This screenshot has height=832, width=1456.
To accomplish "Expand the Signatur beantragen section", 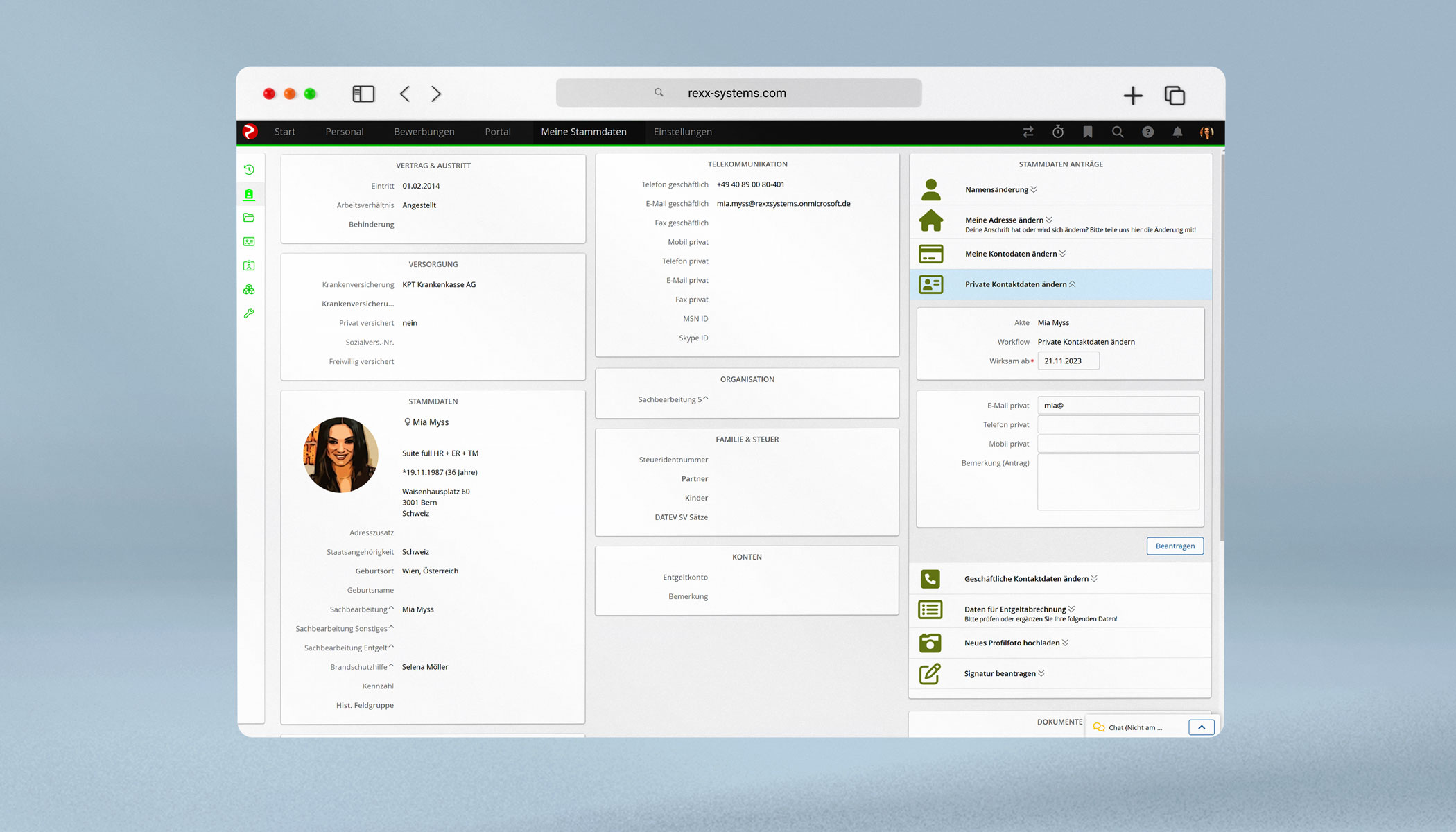I will (x=1003, y=673).
